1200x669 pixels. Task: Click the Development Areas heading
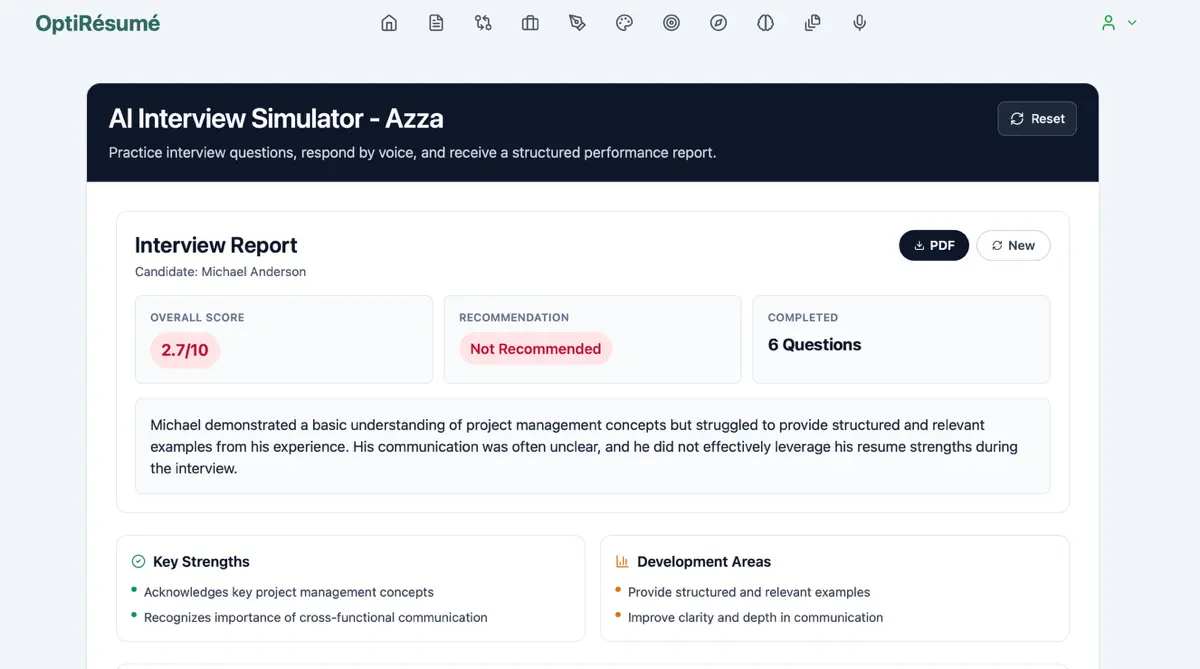pyautogui.click(x=703, y=562)
